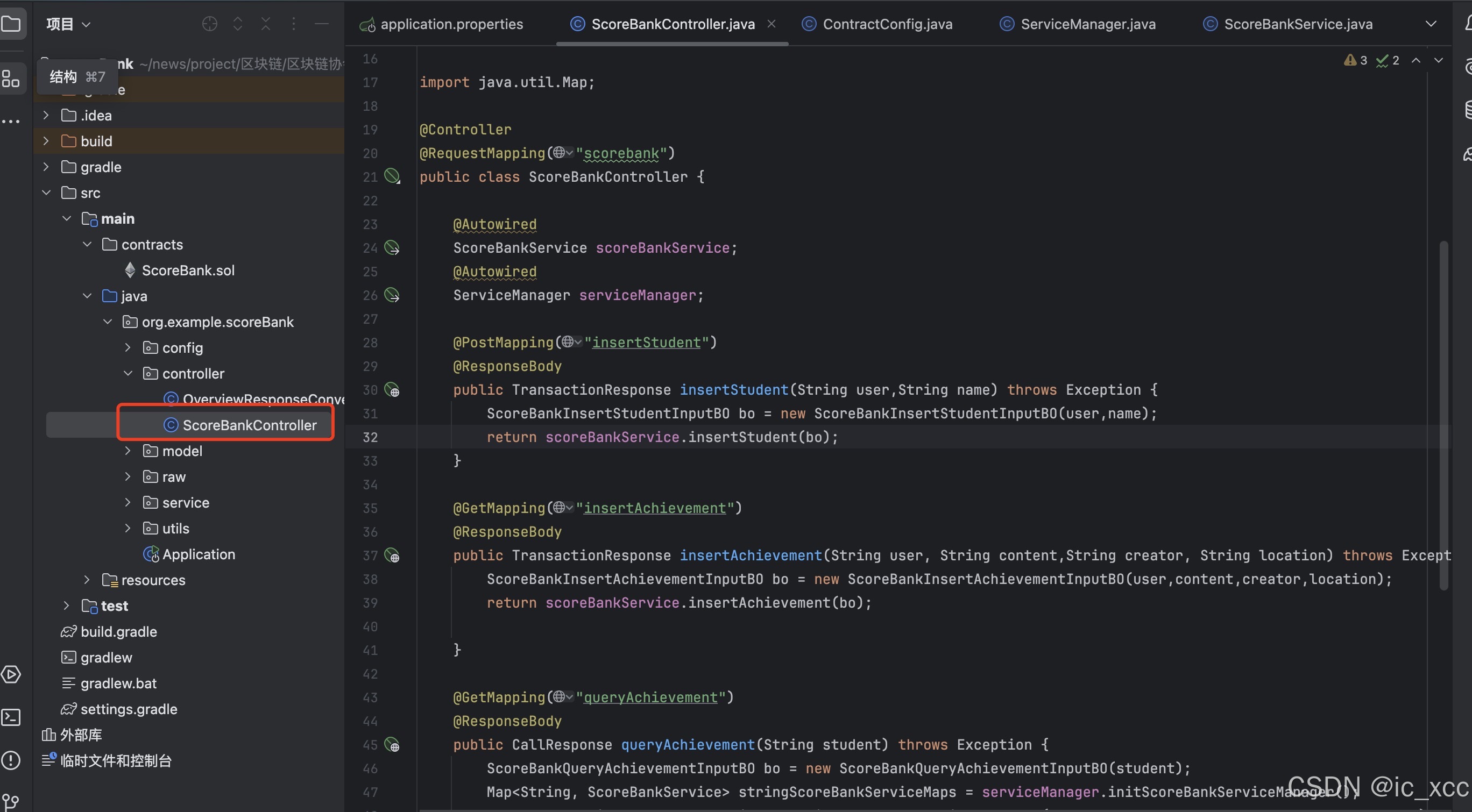Screen dimensions: 1472x812
Task: Show hidden editor tabs dropdown chevron
Action: click(x=1431, y=24)
